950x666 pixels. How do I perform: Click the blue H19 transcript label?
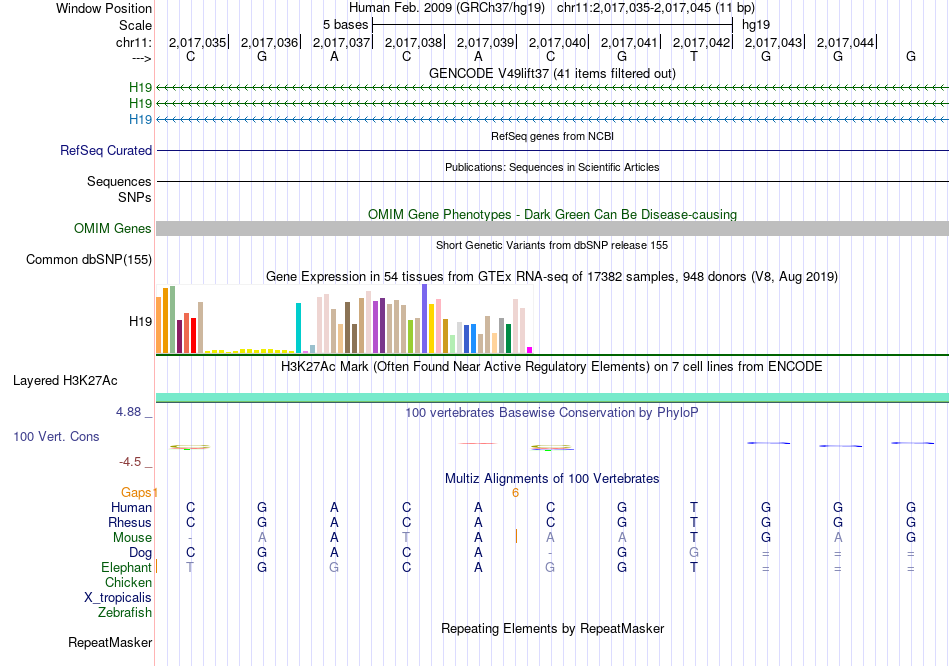click(x=141, y=119)
